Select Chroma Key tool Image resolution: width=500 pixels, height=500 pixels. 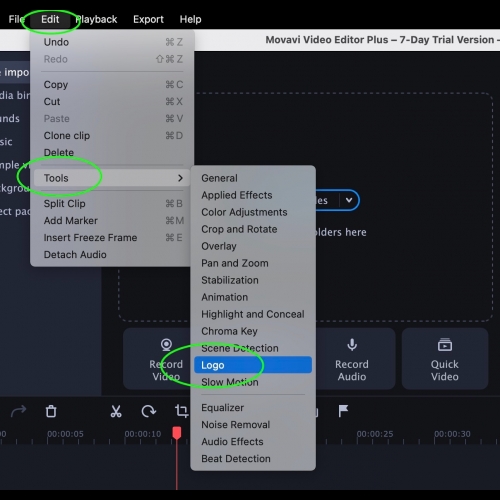253,331
